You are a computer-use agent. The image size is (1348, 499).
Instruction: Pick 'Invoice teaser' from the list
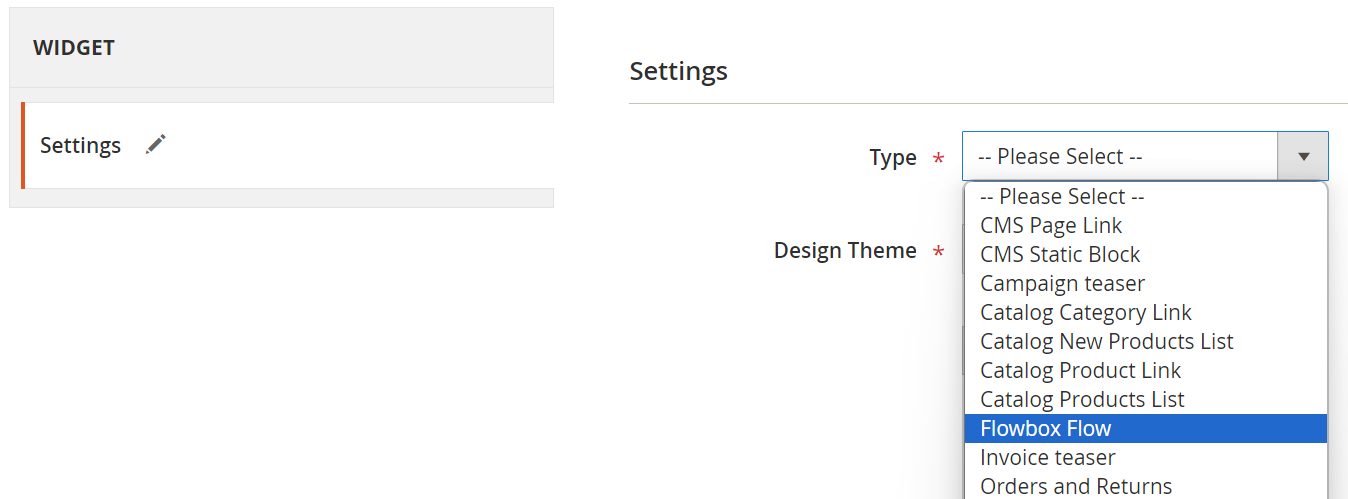pos(1047,458)
